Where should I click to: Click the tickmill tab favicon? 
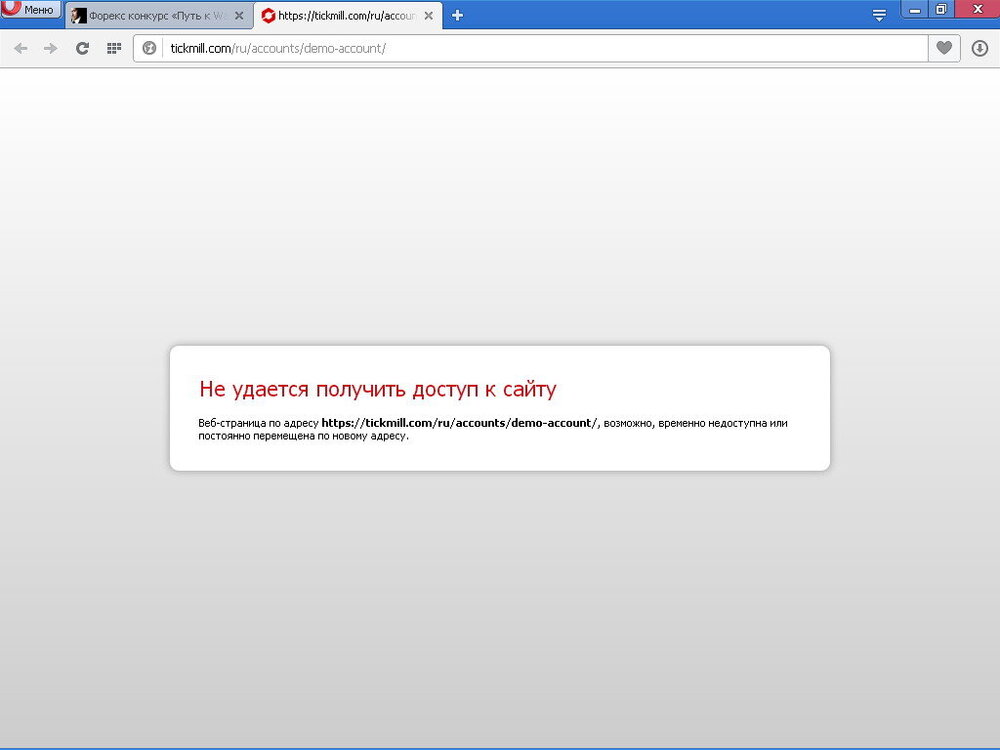[x=268, y=15]
